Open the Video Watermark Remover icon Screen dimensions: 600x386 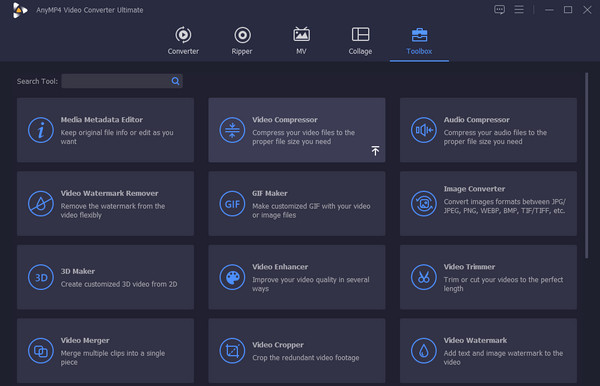41,204
